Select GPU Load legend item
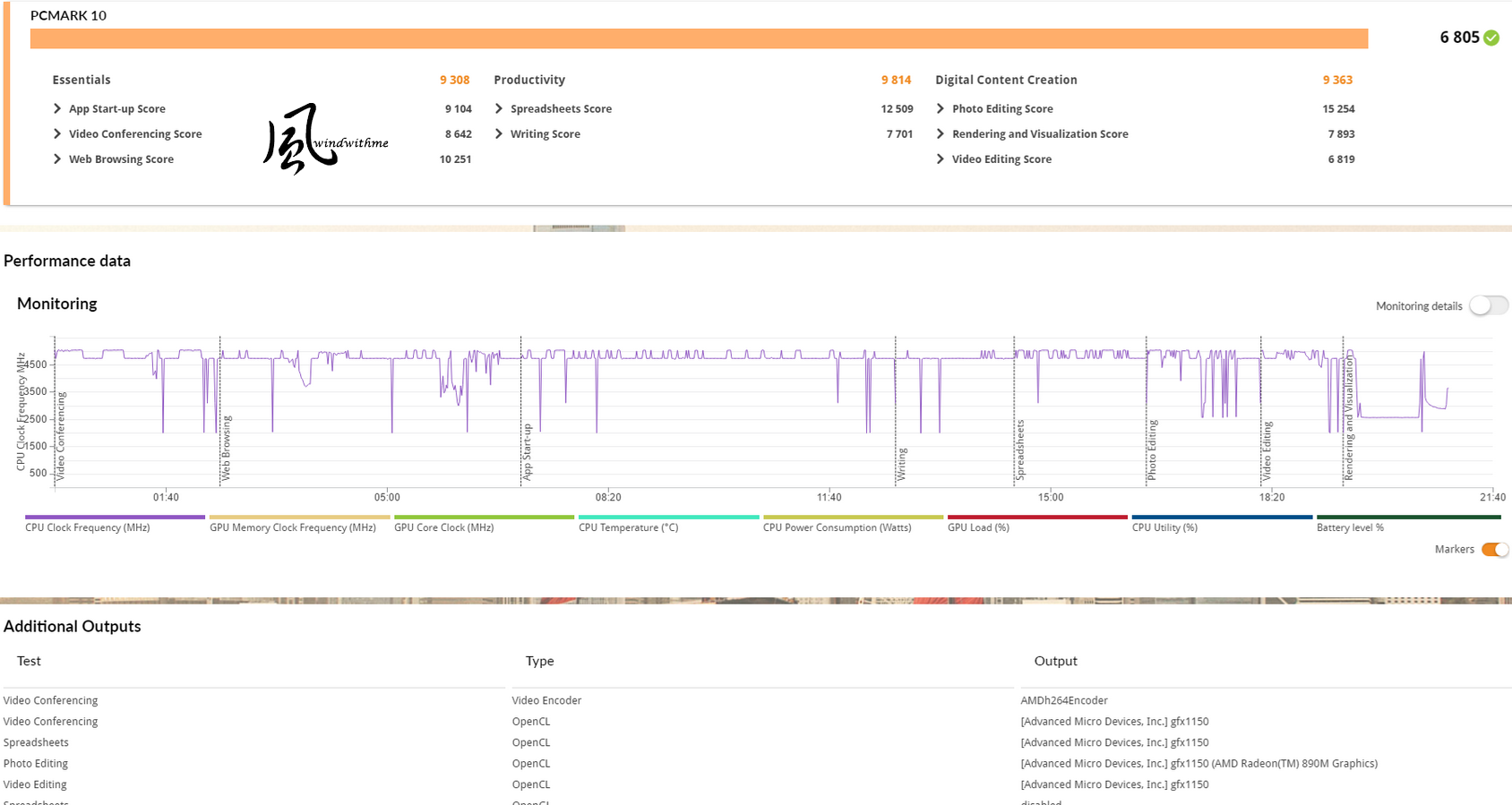This screenshot has width=1512, height=805. 978,527
